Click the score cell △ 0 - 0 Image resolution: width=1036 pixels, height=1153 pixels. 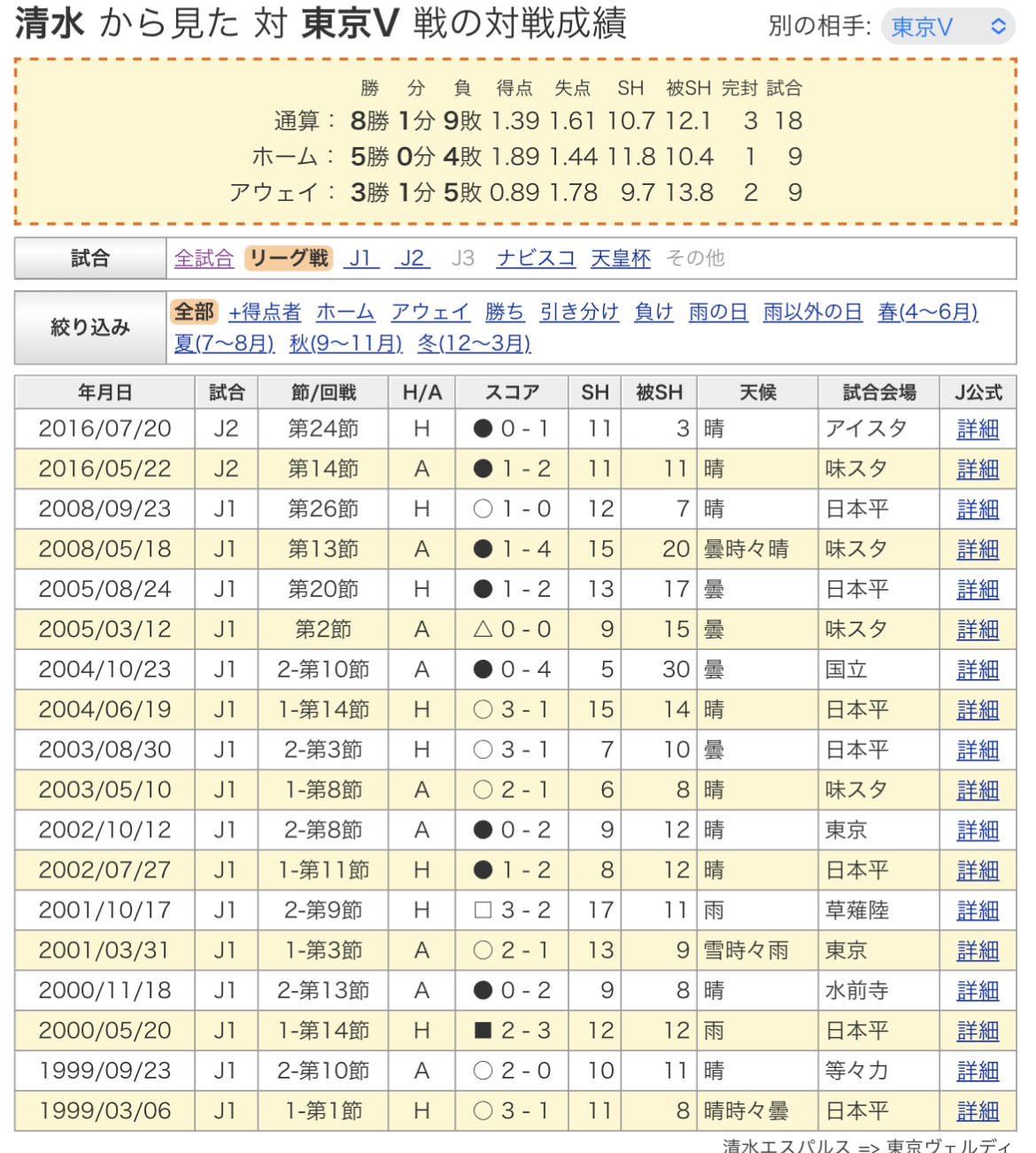click(513, 630)
